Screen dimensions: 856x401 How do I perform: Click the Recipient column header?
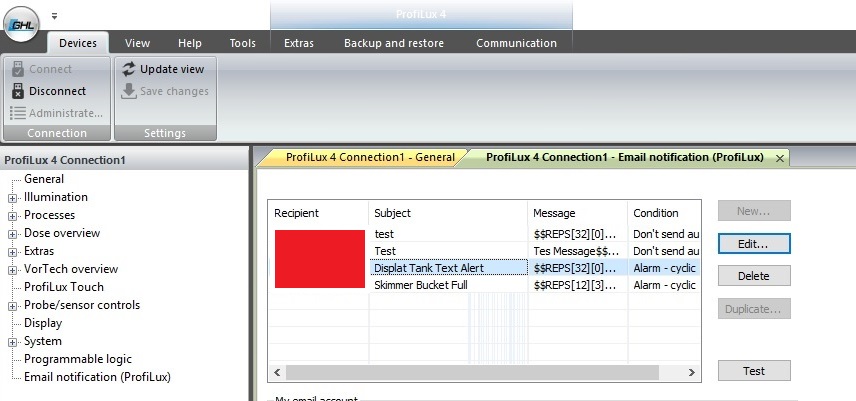click(318, 213)
